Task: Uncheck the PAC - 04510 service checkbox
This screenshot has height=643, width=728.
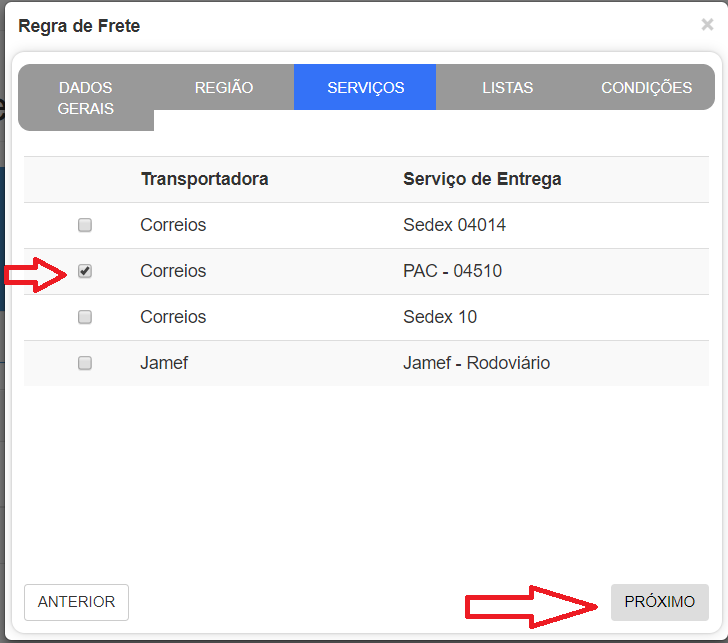Action: pos(85,272)
